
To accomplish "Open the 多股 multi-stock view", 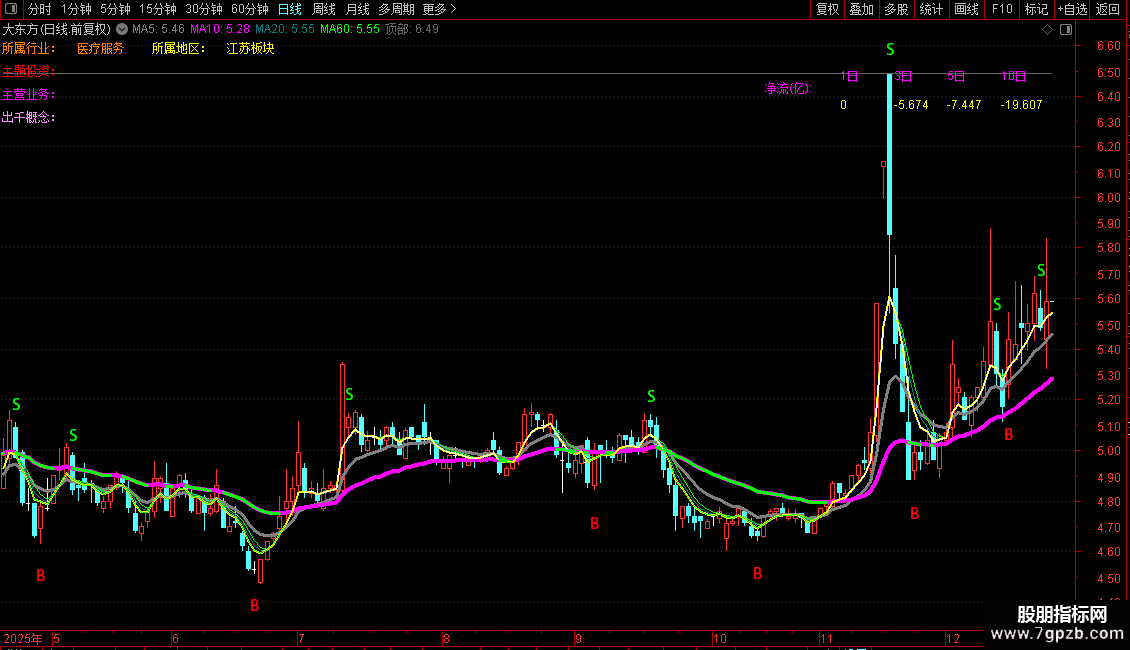I will pyautogui.click(x=896, y=9).
